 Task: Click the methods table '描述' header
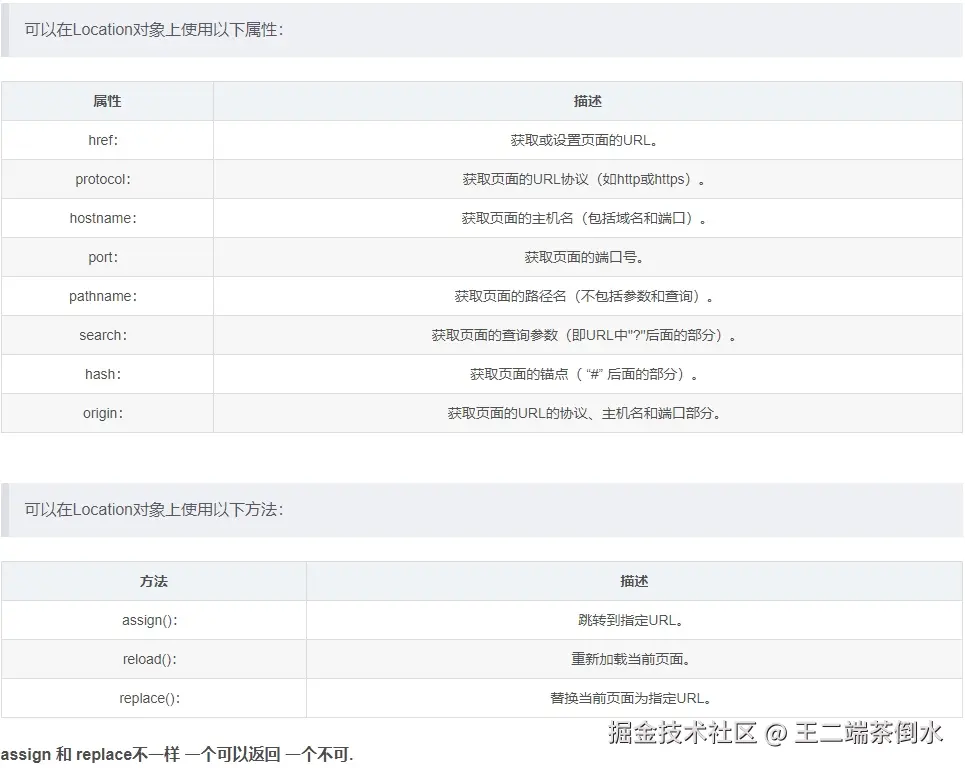[x=635, y=581]
